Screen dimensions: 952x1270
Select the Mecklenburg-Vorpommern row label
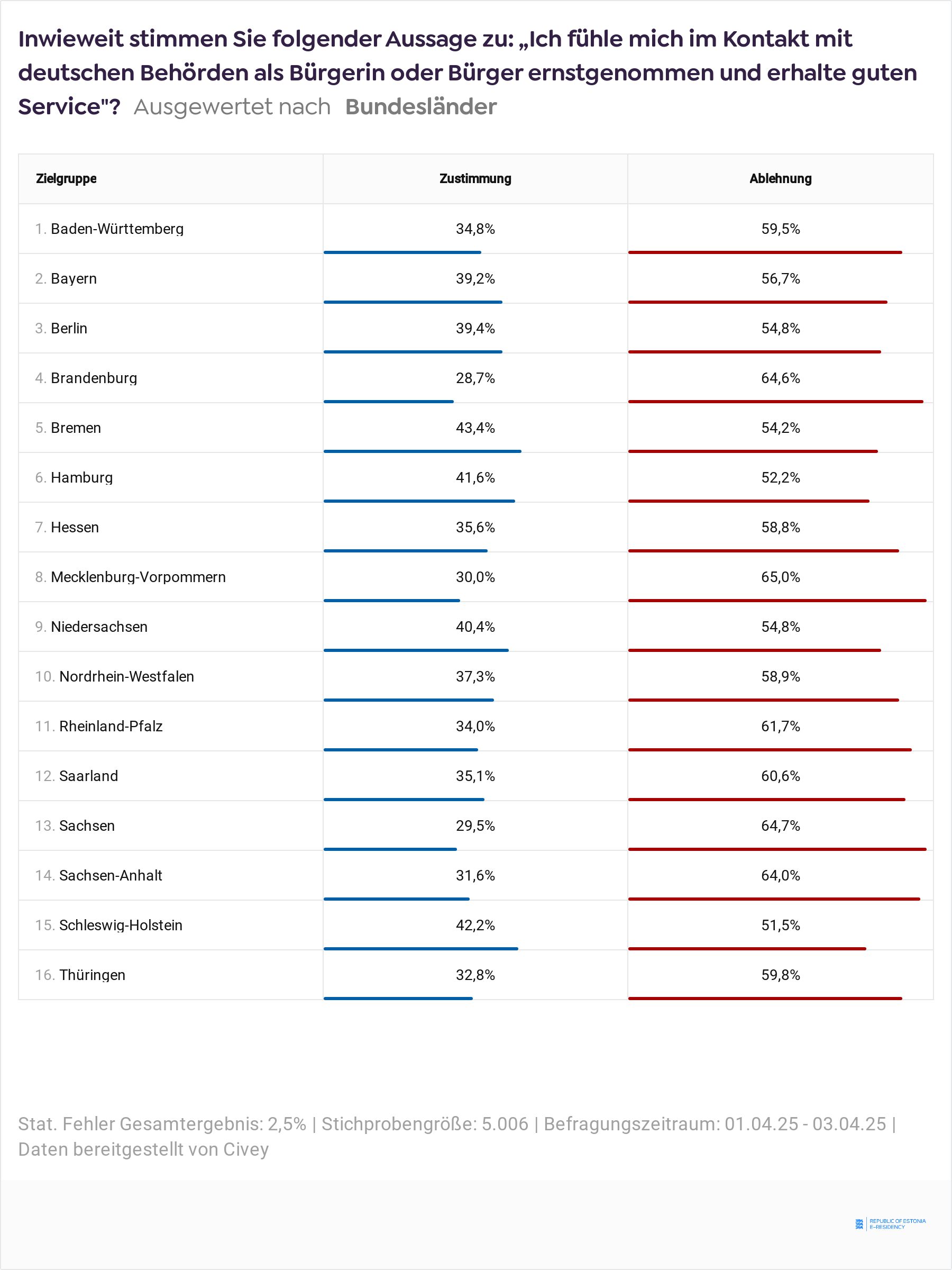click(138, 577)
